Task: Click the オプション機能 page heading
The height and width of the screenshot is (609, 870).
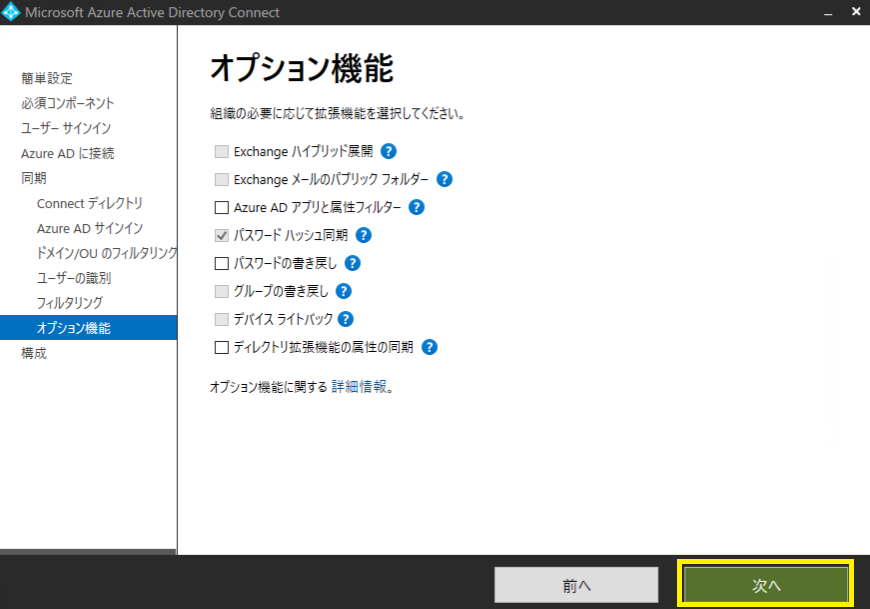Action: pos(302,68)
